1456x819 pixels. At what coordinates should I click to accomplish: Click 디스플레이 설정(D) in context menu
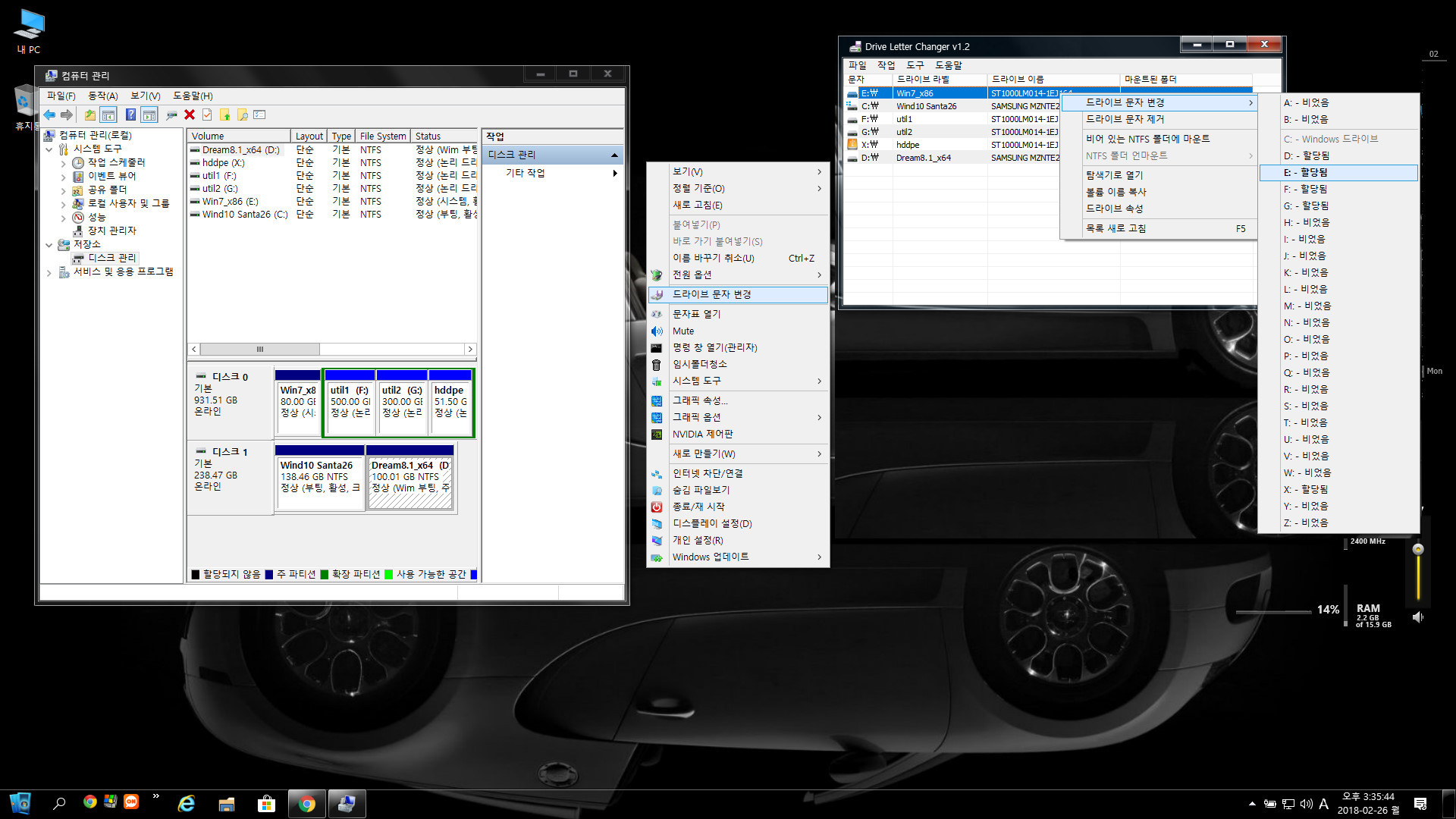coord(738,523)
